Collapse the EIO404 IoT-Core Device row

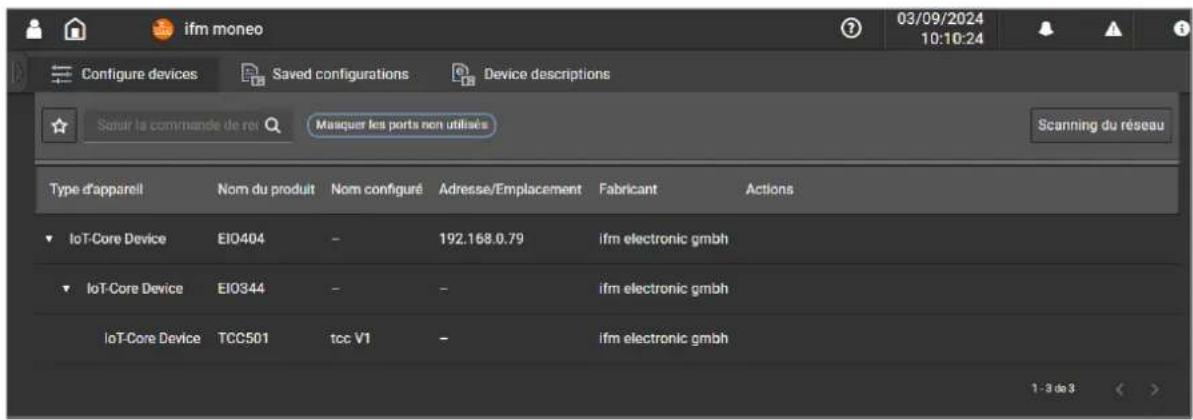click(49, 240)
